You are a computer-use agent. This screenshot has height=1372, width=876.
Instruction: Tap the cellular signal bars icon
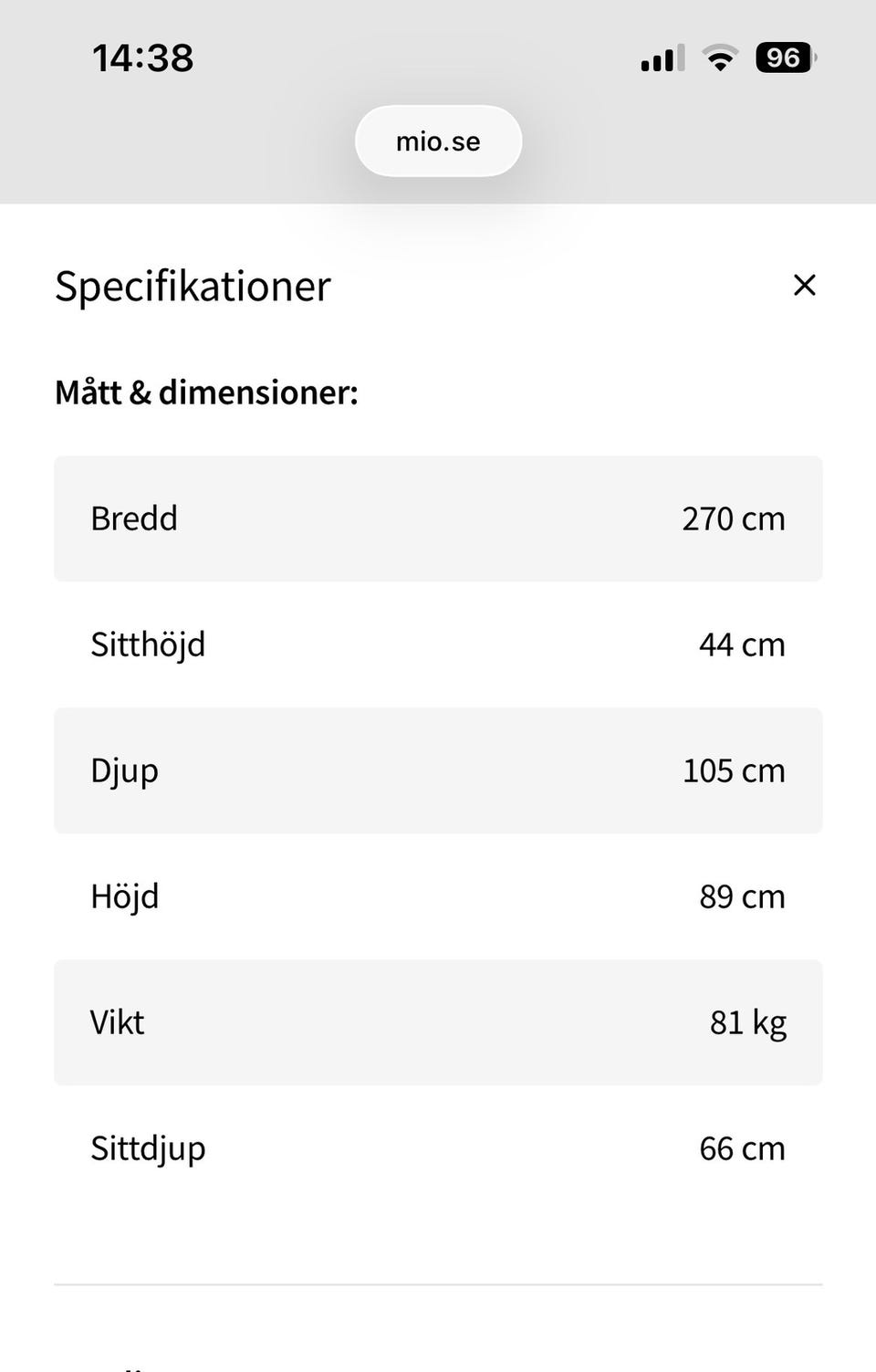click(662, 58)
